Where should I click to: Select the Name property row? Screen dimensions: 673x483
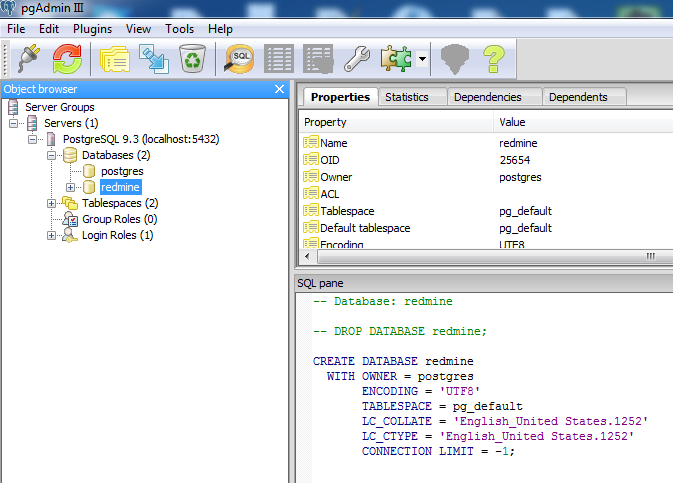(x=486, y=143)
